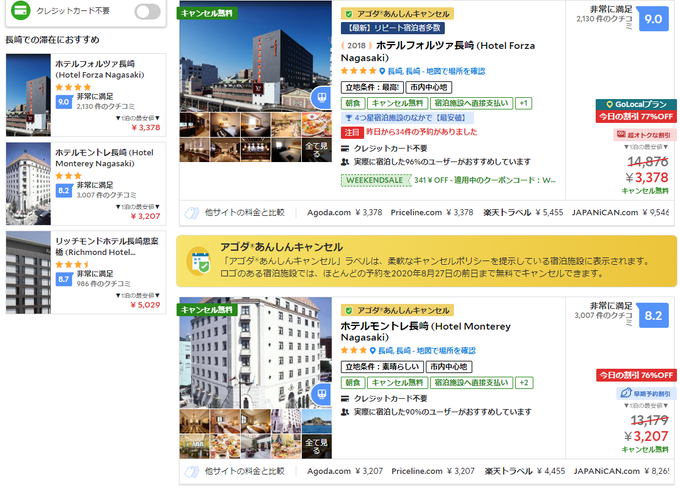The height and width of the screenshot is (488, 680).
Task: Click Forza アゴダあんしんキャンセル badge
Action: [397, 14]
